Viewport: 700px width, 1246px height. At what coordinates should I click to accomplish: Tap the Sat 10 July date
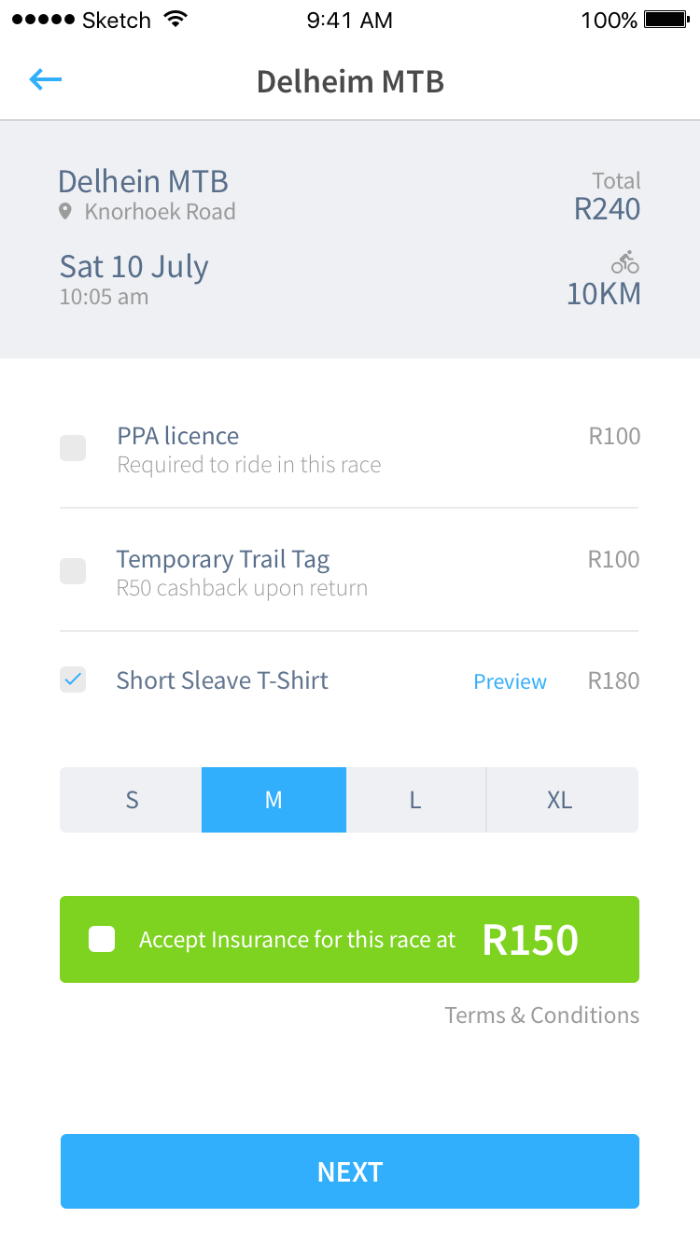point(134,267)
